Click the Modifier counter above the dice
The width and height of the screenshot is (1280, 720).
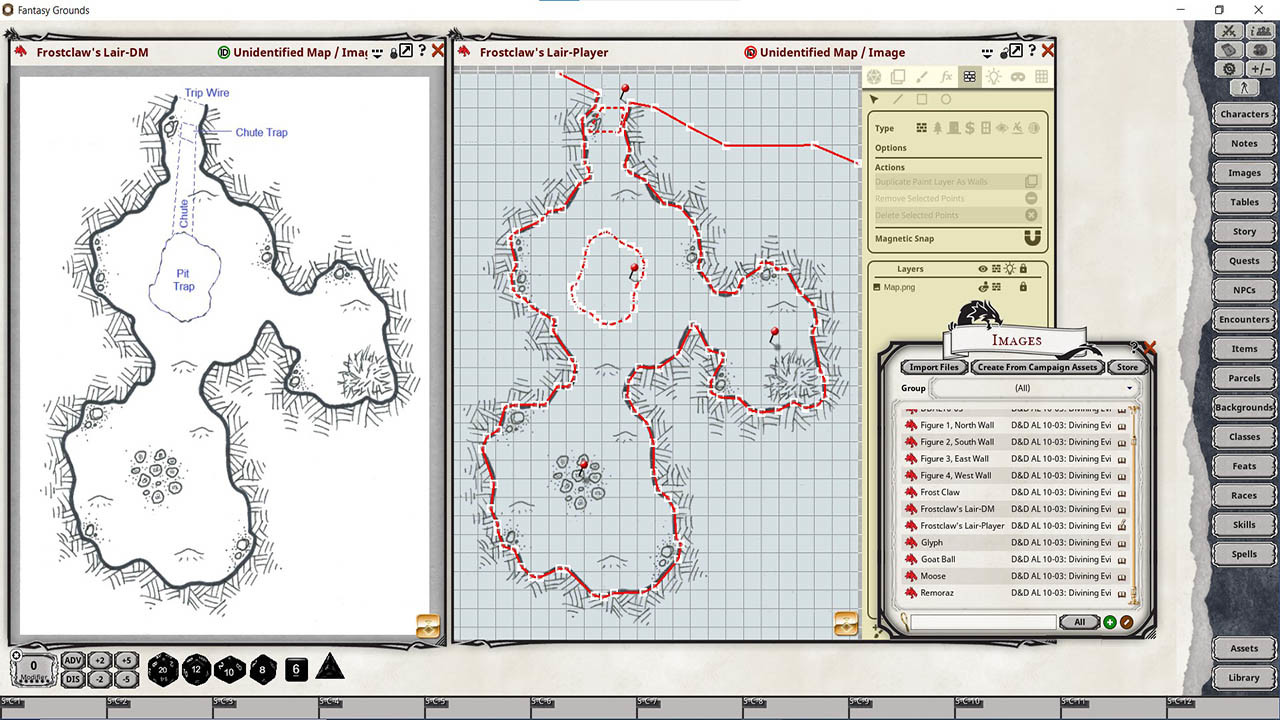coord(33,668)
